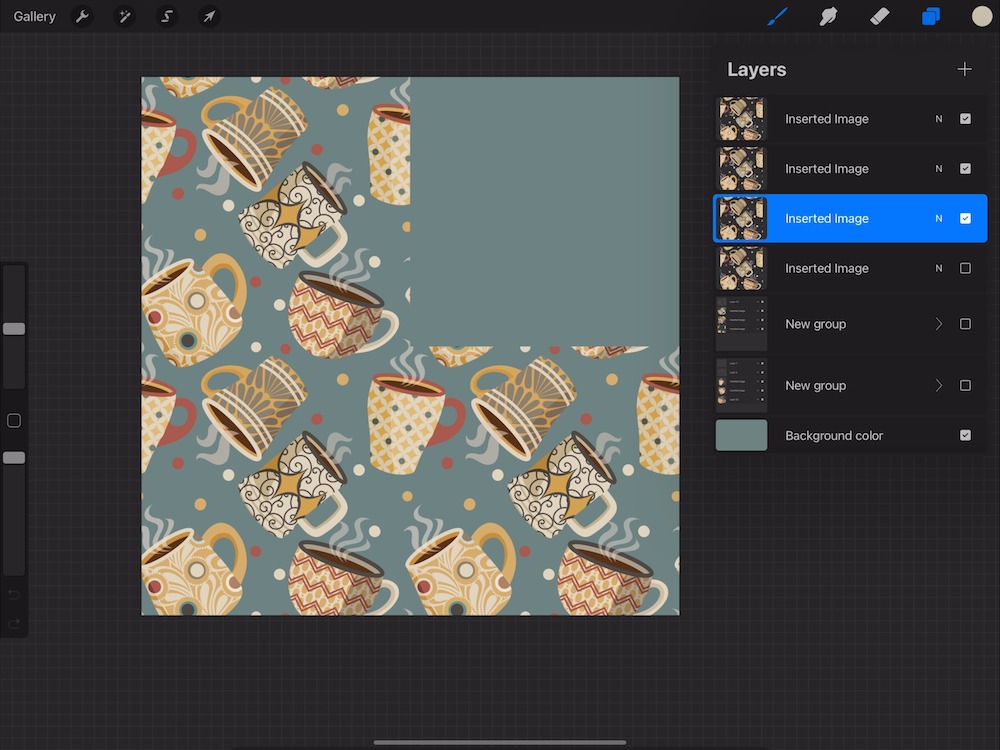Add a new layer with plus icon
This screenshot has width=1000, height=750.
964,69
